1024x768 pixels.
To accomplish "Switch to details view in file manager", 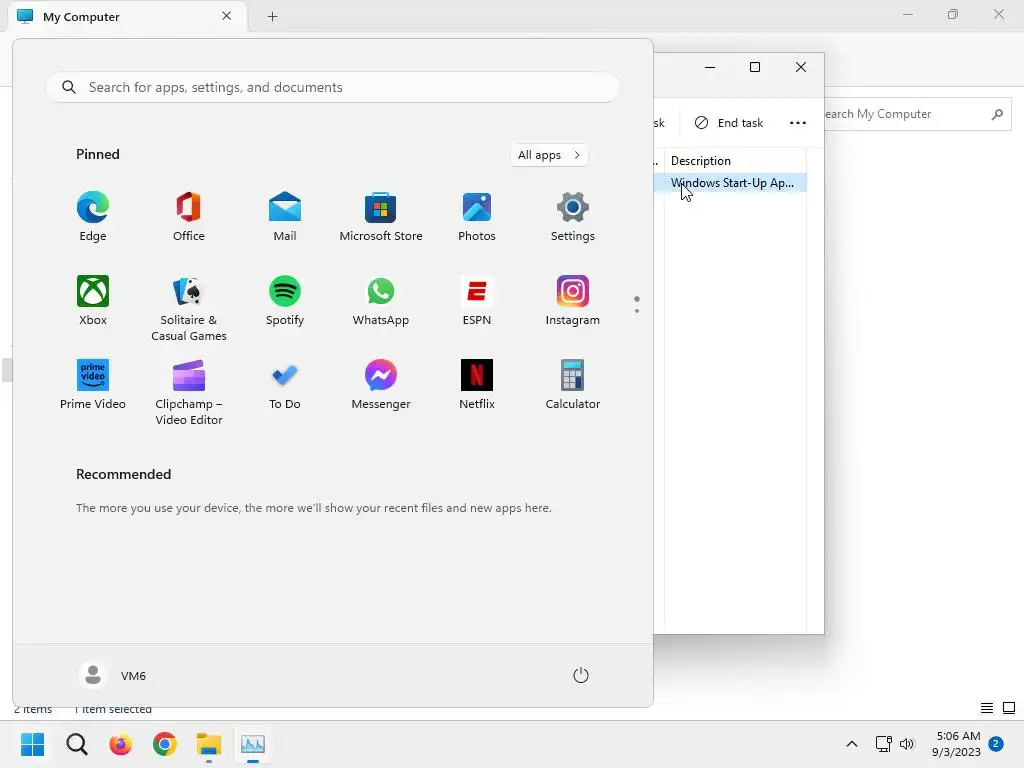I will pyautogui.click(x=987, y=708).
